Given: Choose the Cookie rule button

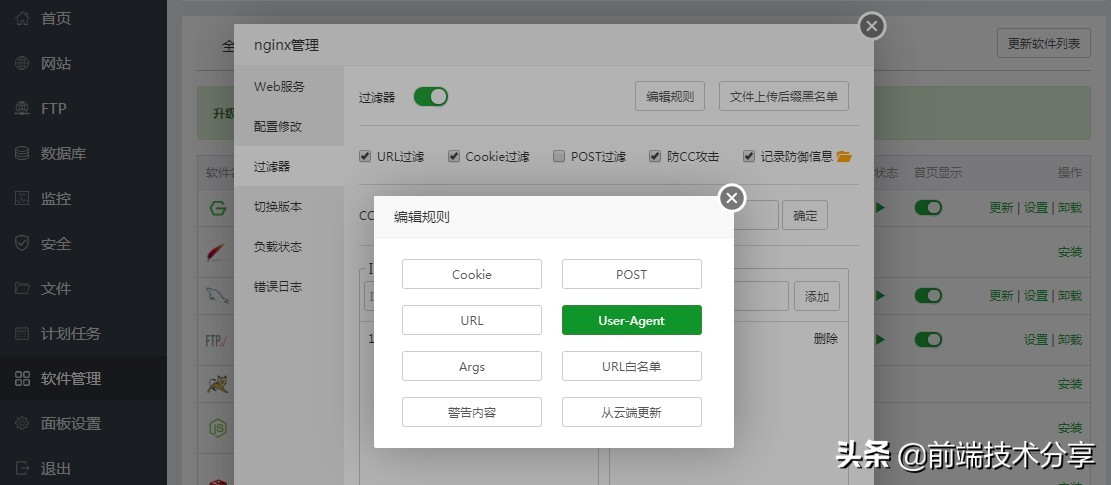Looking at the screenshot, I should [x=472, y=274].
